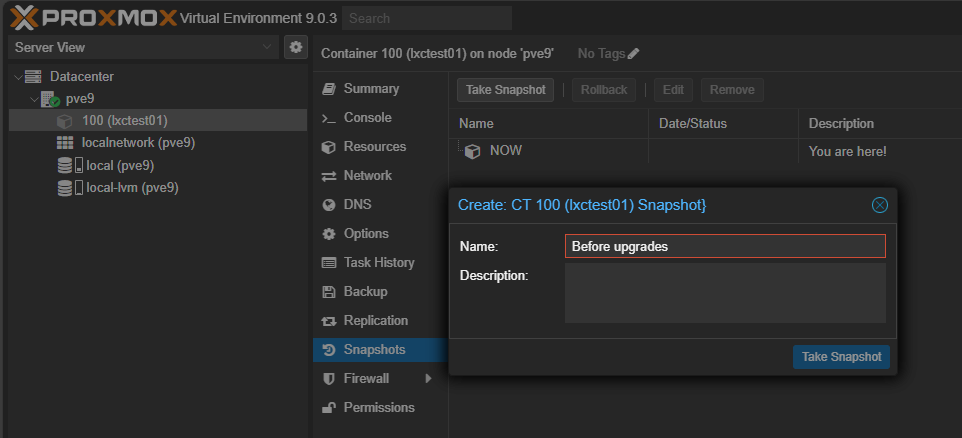The width and height of the screenshot is (962, 438).
Task: Click toolbar Take Snapshot button
Action: pyautogui.click(x=506, y=90)
